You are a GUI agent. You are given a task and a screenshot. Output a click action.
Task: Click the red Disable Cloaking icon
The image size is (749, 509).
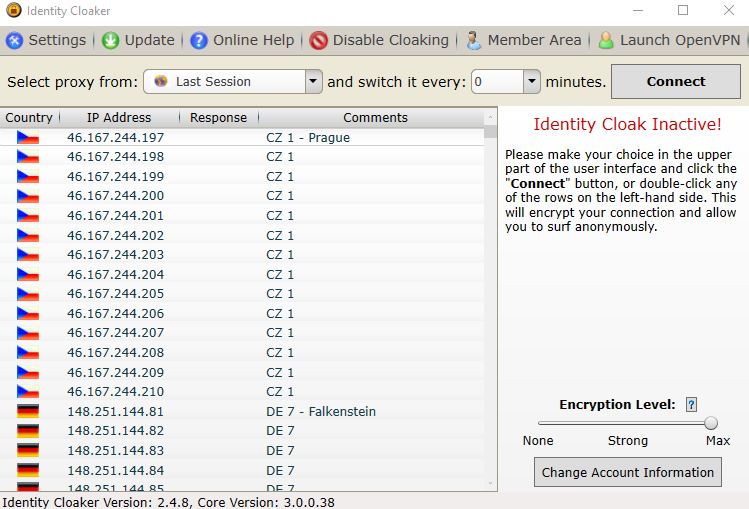click(318, 41)
